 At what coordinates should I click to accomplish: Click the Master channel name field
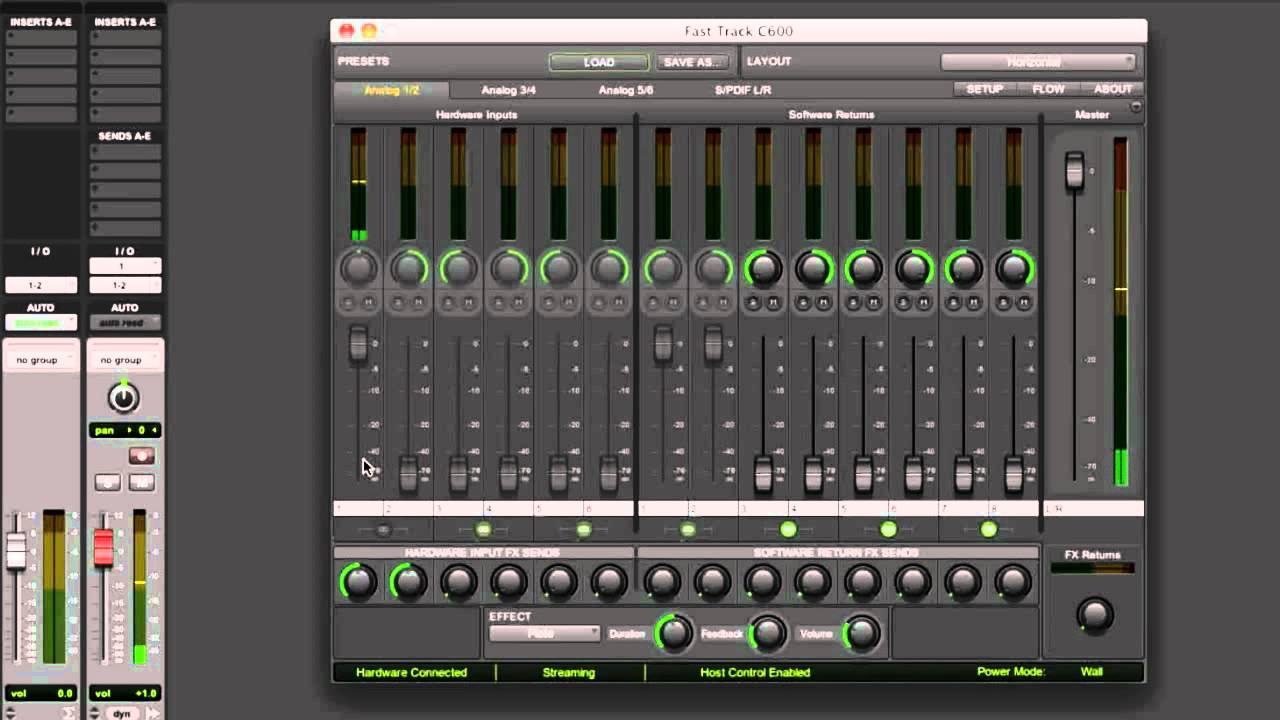tap(1093, 509)
